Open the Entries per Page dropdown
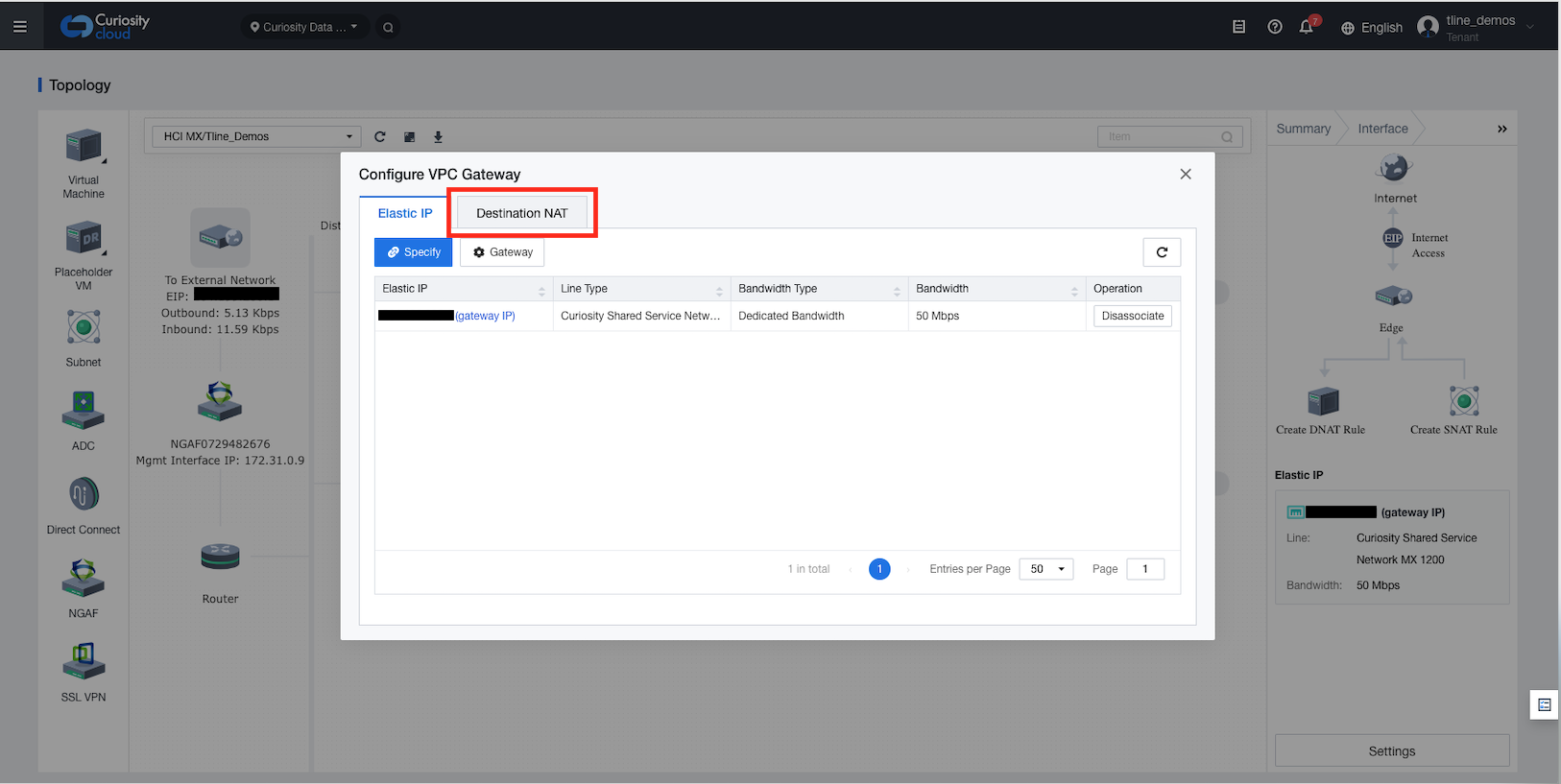The width and height of the screenshot is (1561, 784). [x=1045, y=569]
